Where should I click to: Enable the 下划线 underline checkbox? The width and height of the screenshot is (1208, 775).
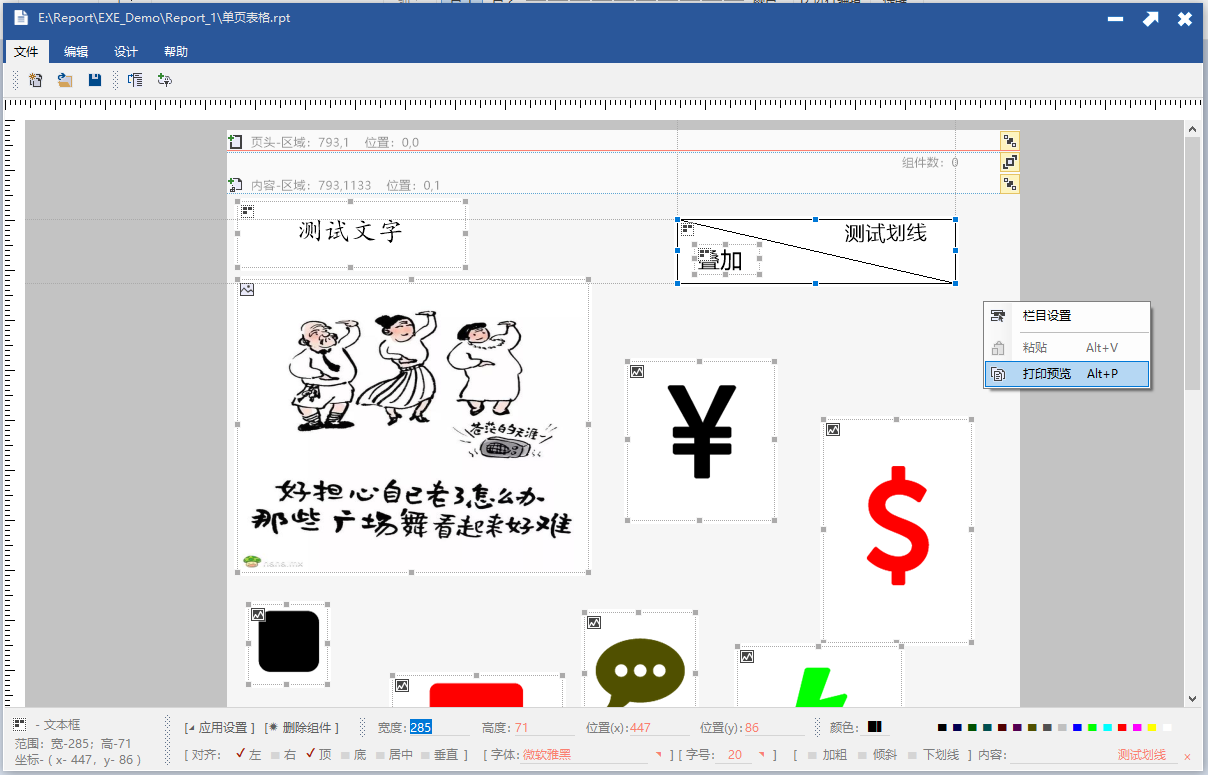click(912, 755)
